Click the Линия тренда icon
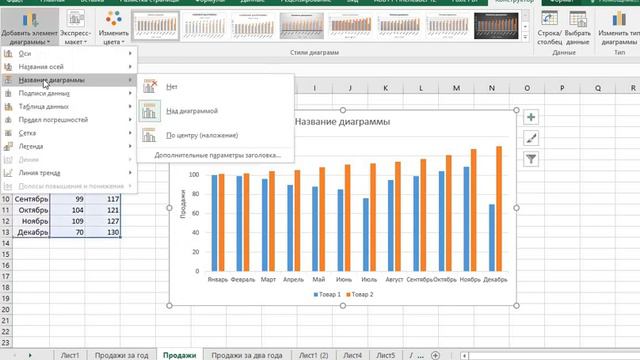Screen dimensions: 640x360 click(8, 173)
